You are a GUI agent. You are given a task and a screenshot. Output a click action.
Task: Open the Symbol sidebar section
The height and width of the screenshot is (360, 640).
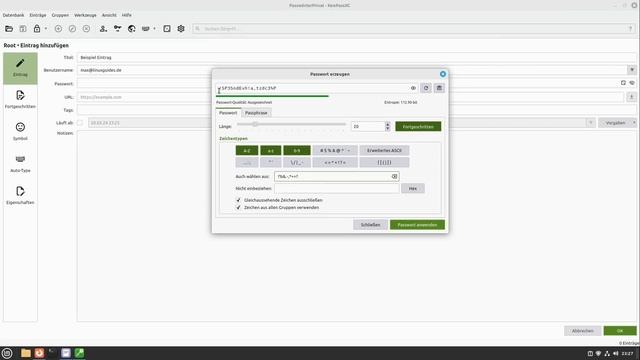click(20, 131)
